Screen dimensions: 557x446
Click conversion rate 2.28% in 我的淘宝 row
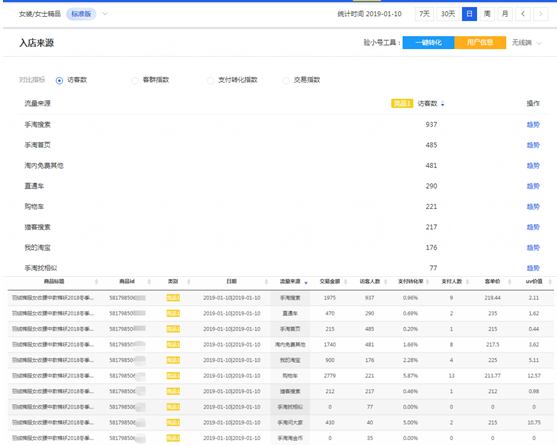tap(410, 360)
